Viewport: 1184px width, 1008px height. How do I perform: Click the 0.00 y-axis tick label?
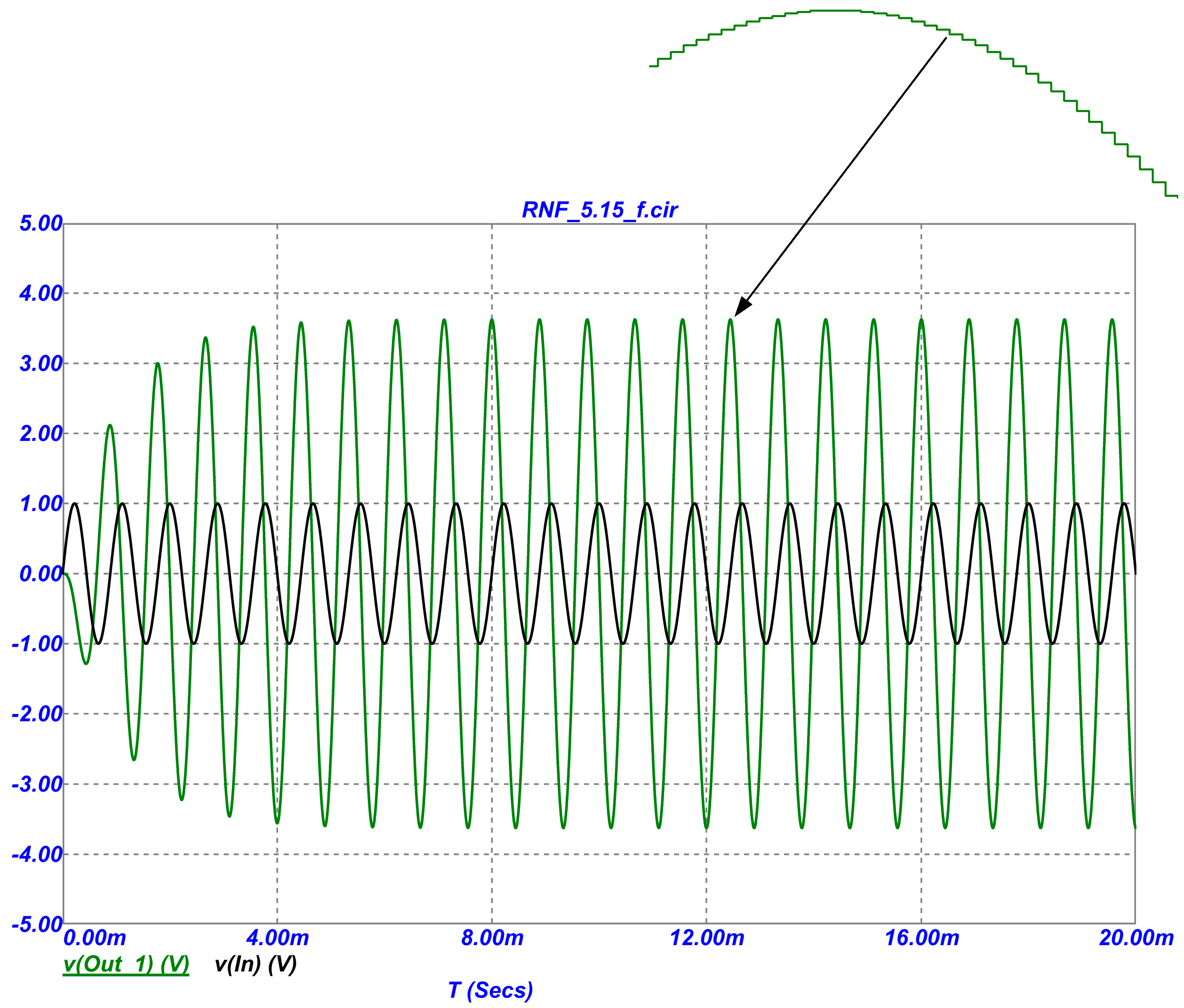41,574
